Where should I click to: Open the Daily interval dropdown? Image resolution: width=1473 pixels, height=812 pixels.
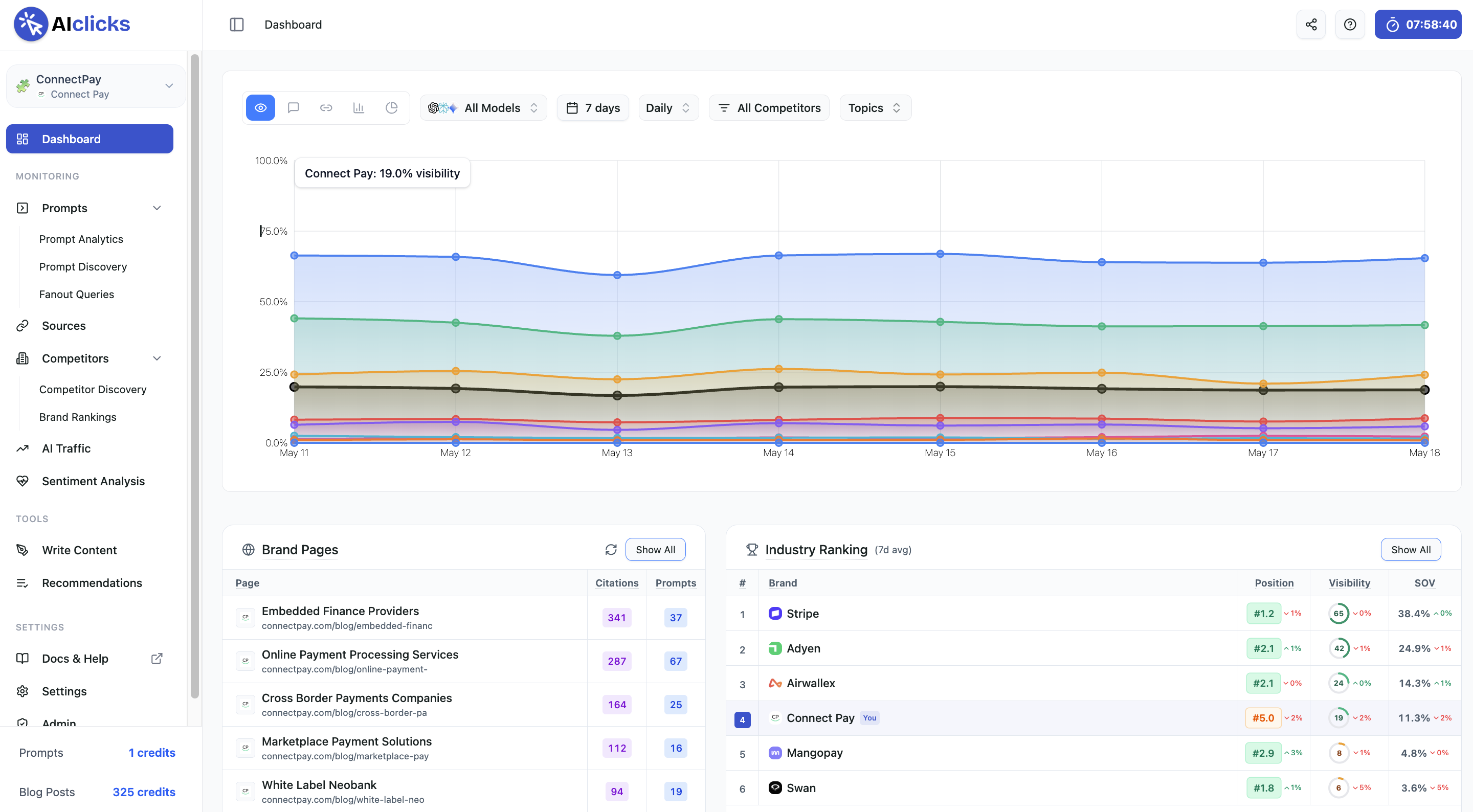pos(668,108)
